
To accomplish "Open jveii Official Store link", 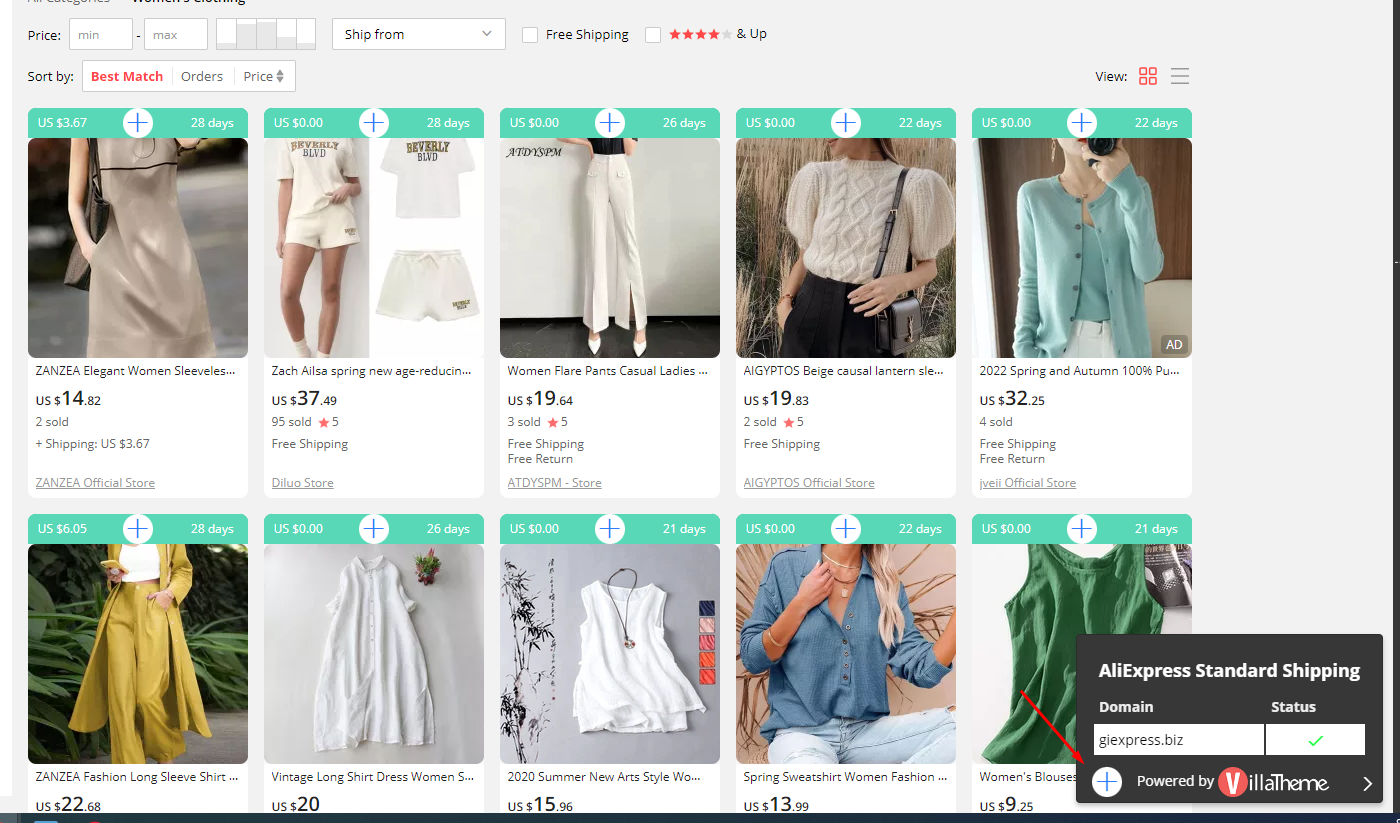I will tap(1028, 483).
